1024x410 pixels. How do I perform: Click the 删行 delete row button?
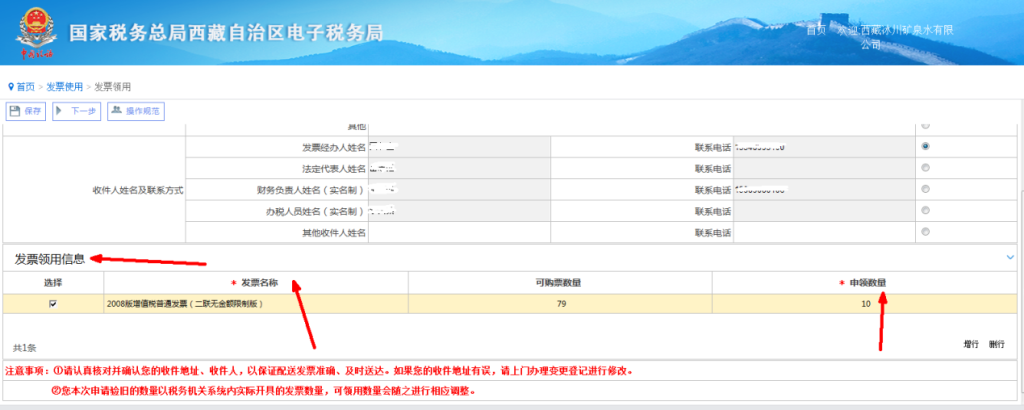tap(996, 344)
